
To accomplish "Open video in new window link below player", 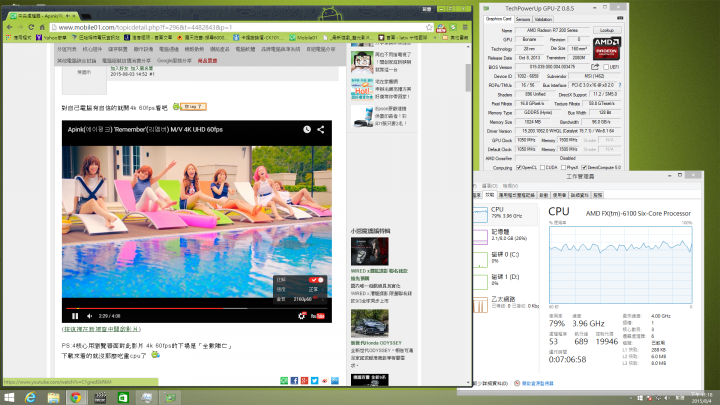I will pyautogui.click(x=101, y=329).
